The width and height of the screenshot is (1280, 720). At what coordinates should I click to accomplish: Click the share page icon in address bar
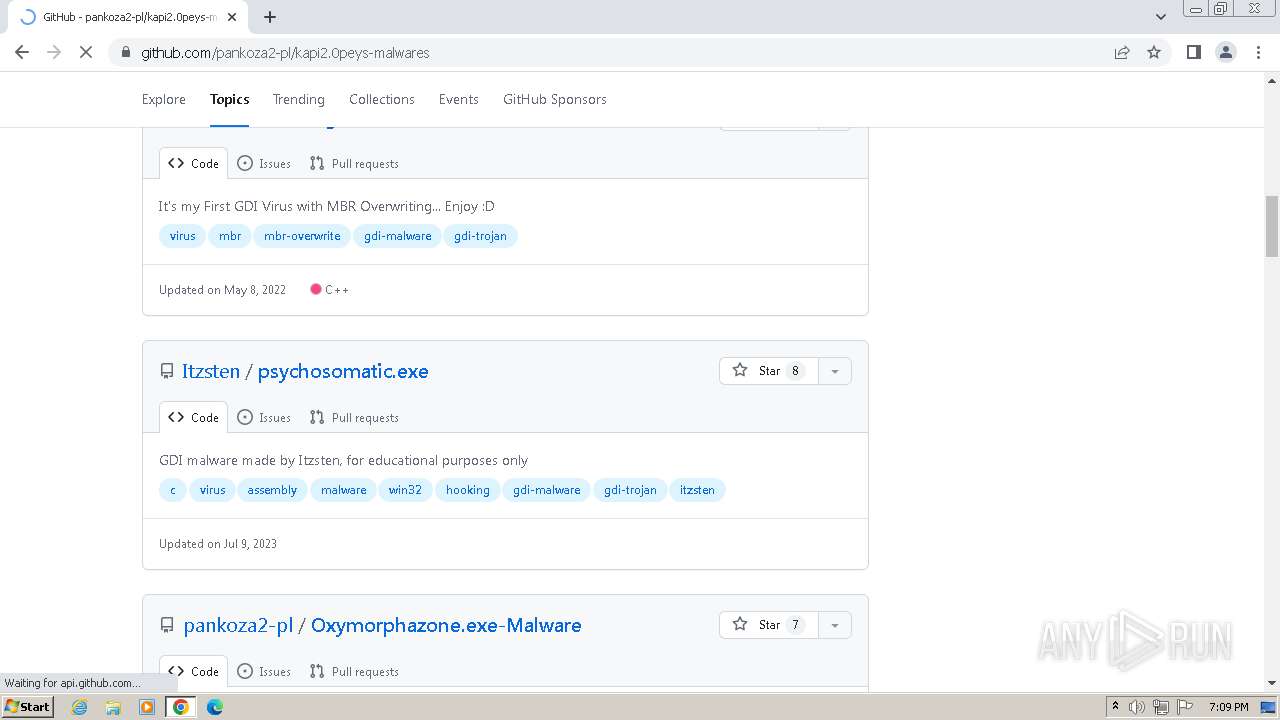coord(1122,52)
